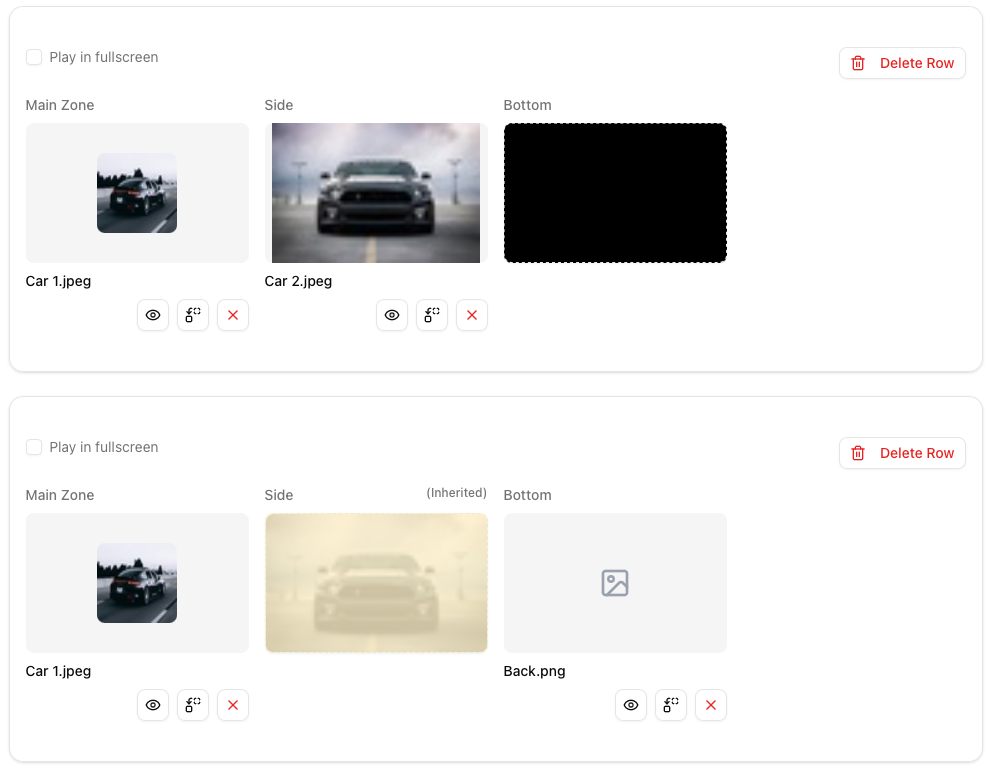Remove Car 1.jpeg from the first row
The image size is (993, 769).
click(233, 315)
